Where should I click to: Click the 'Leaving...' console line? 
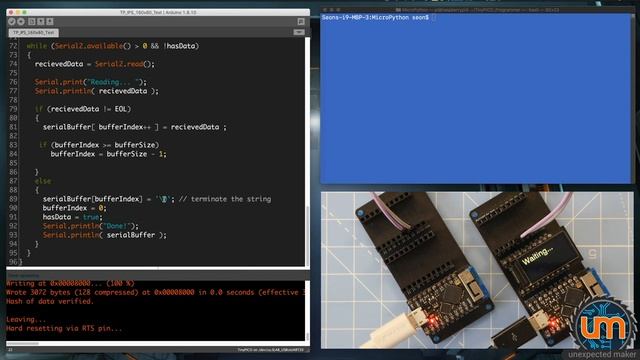click(x=26, y=319)
